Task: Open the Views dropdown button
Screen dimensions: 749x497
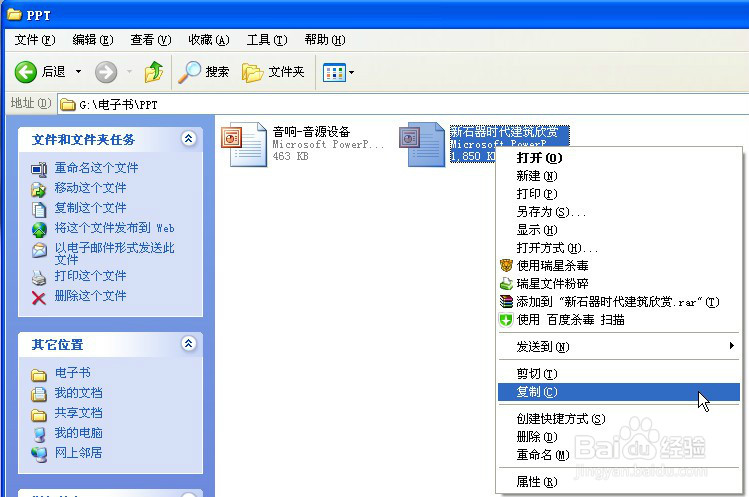Action: [338, 73]
